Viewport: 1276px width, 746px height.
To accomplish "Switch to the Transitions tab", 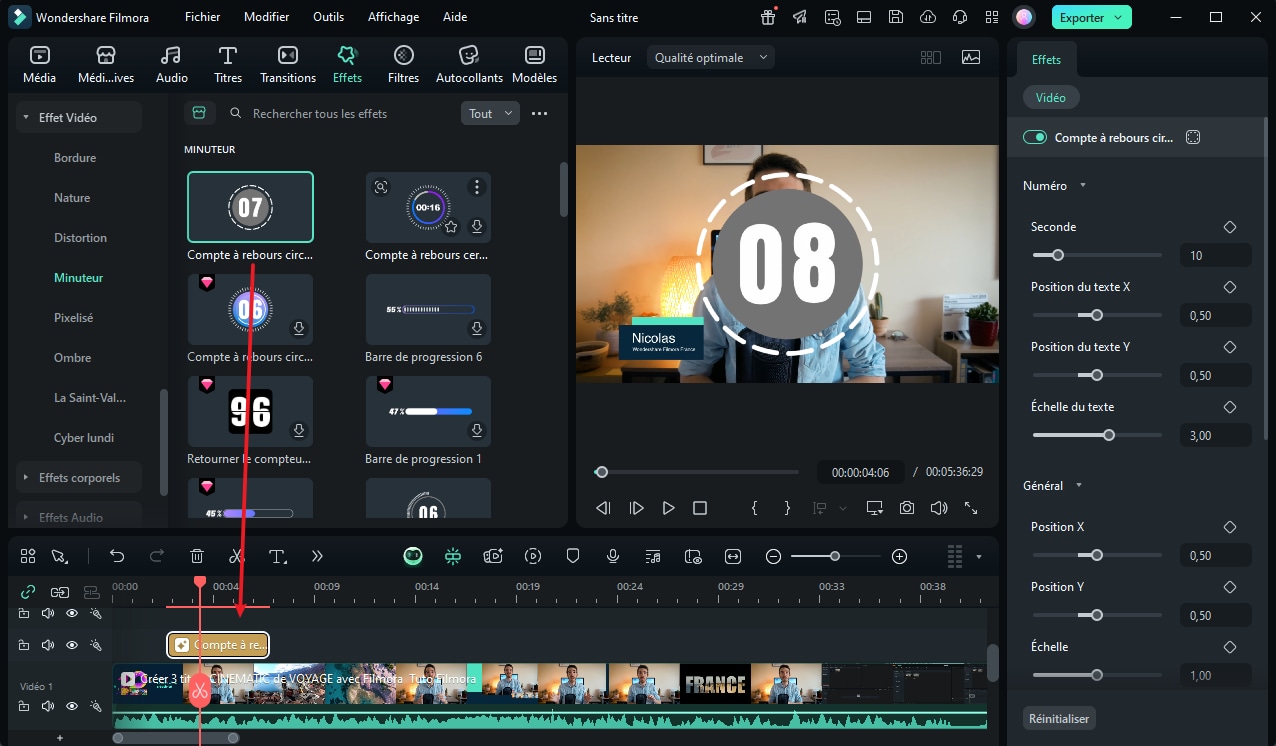I will [x=288, y=64].
